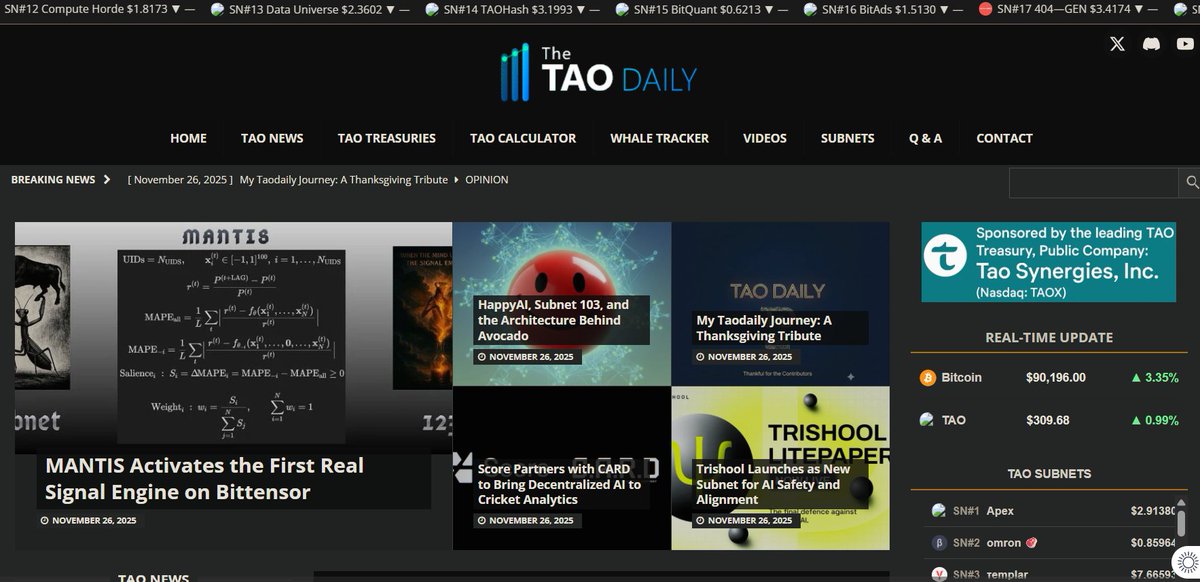Click the Apex subnet icon next to SN#1

(x=939, y=510)
